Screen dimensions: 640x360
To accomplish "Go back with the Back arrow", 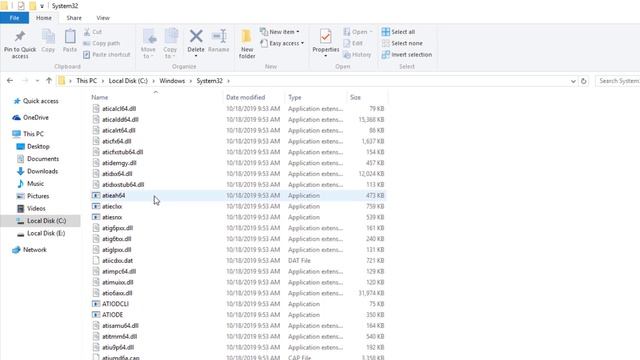I will point(10,81).
